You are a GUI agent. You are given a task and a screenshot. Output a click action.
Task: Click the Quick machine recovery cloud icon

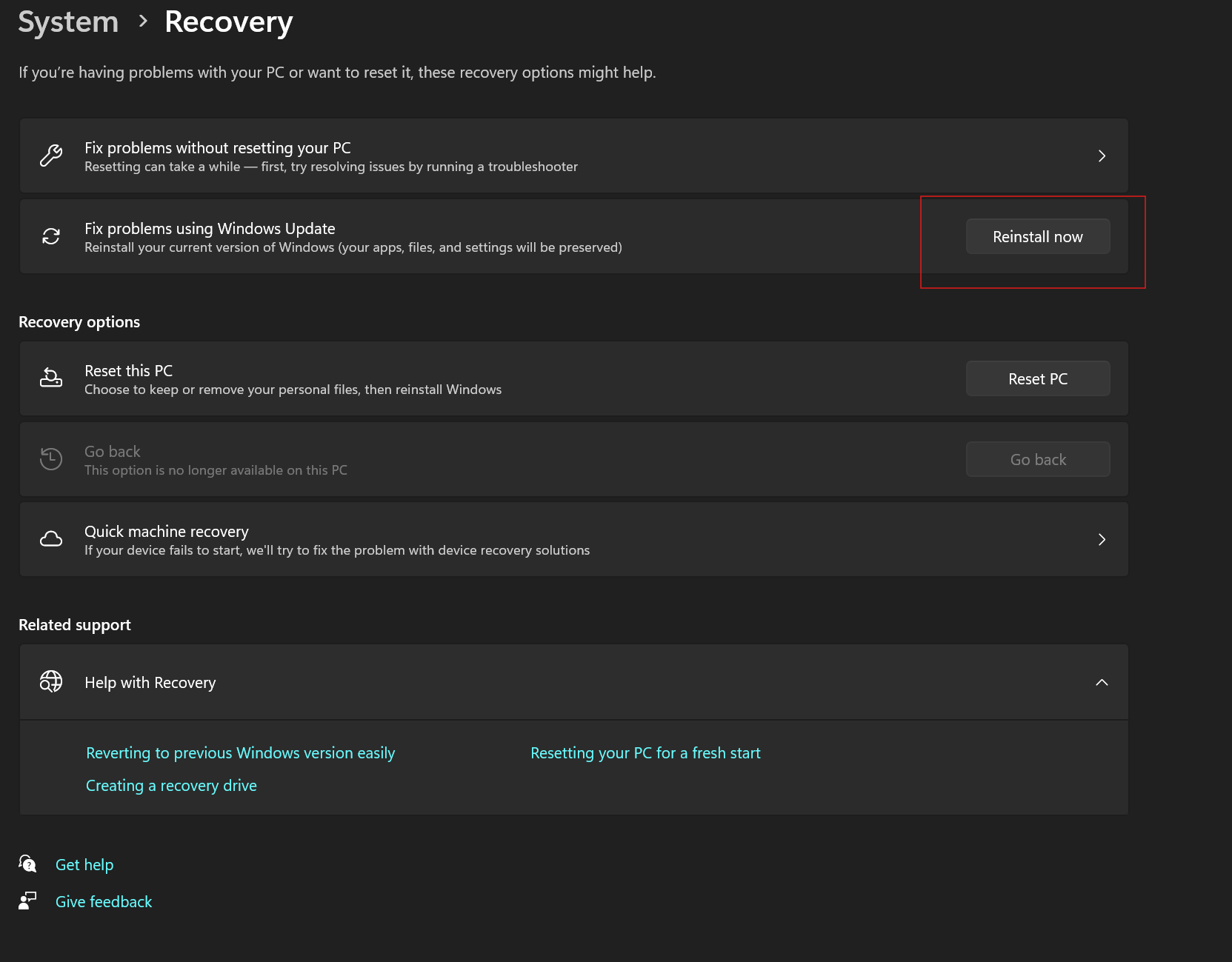pyautogui.click(x=51, y=539)
